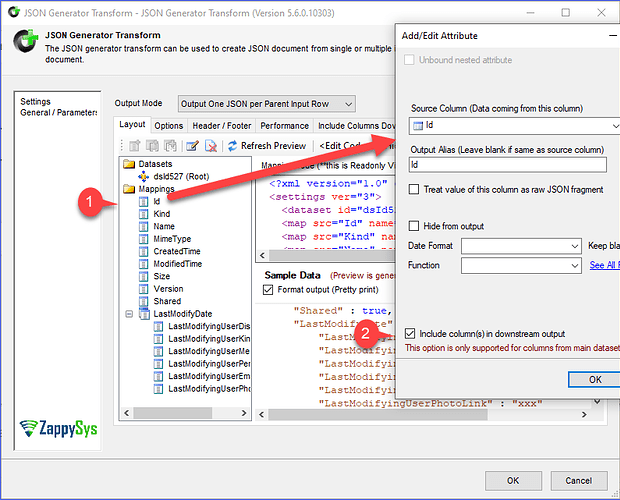Screen dimensions: 620x500
Task: Collapse the LastModifyDate tree node
Action: [129, 314]
